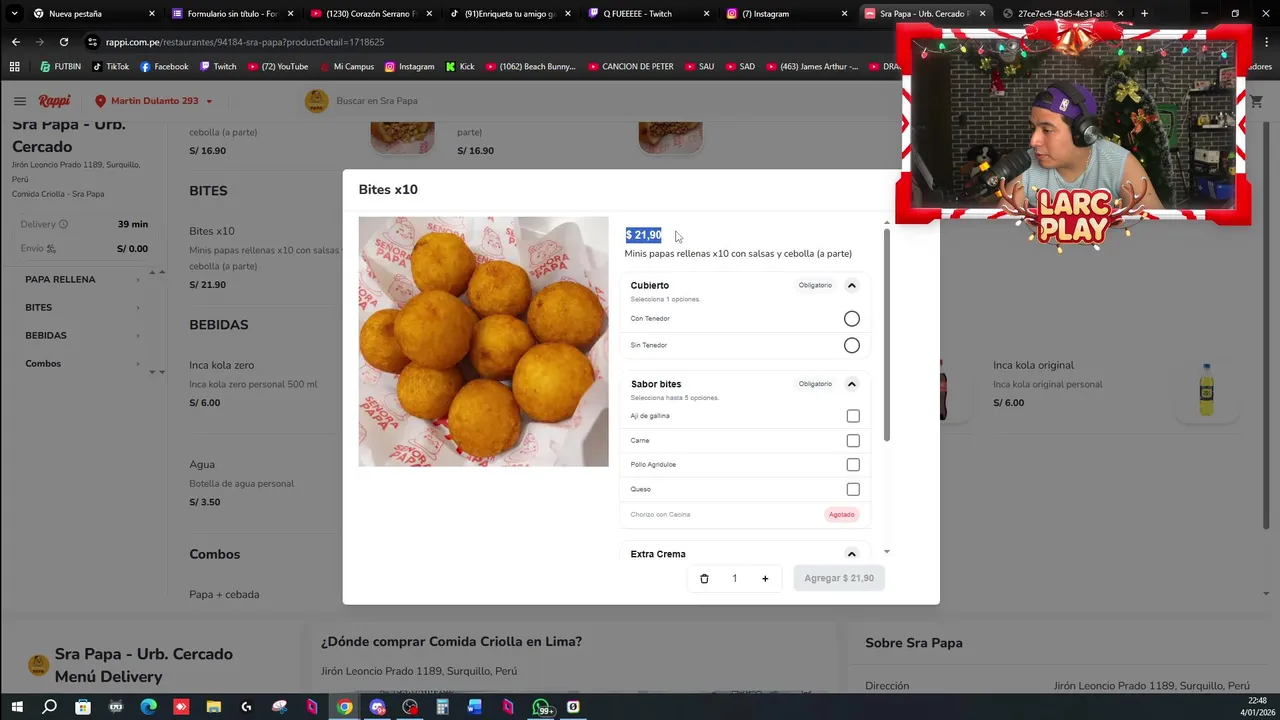Expand BITES category in sidebar
Viewport: 1280px width, 720px height.
pyautogui.click(x=82, y=307)
